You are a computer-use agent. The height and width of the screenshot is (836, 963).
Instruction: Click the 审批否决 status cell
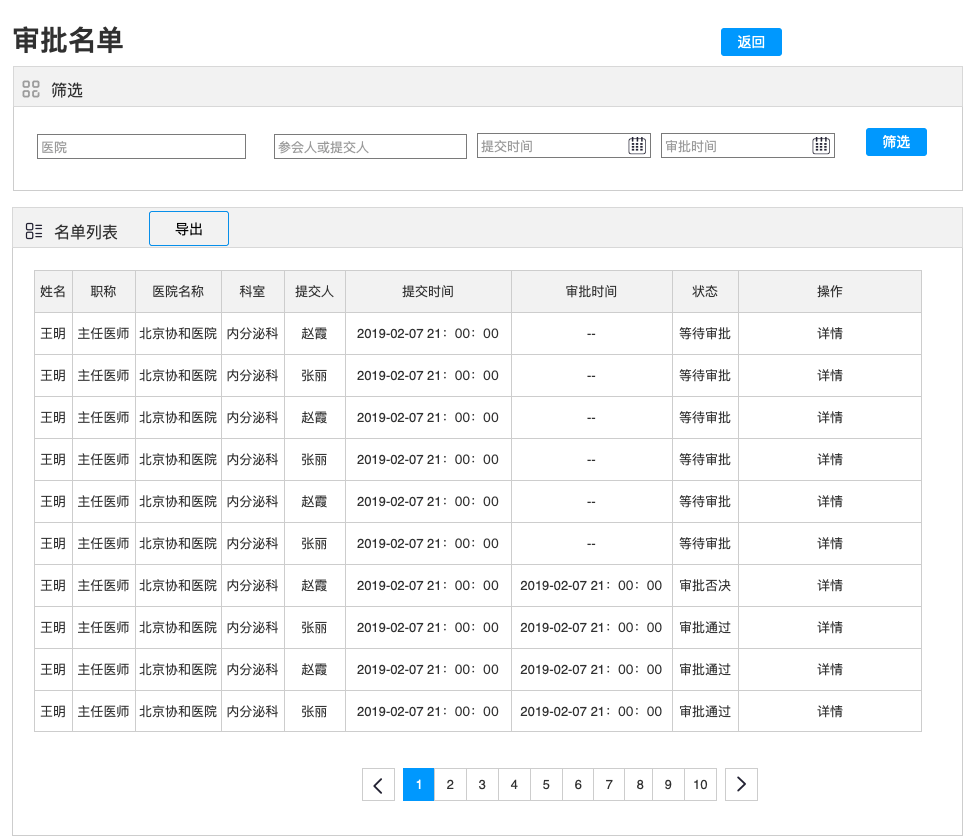(705, 585)
